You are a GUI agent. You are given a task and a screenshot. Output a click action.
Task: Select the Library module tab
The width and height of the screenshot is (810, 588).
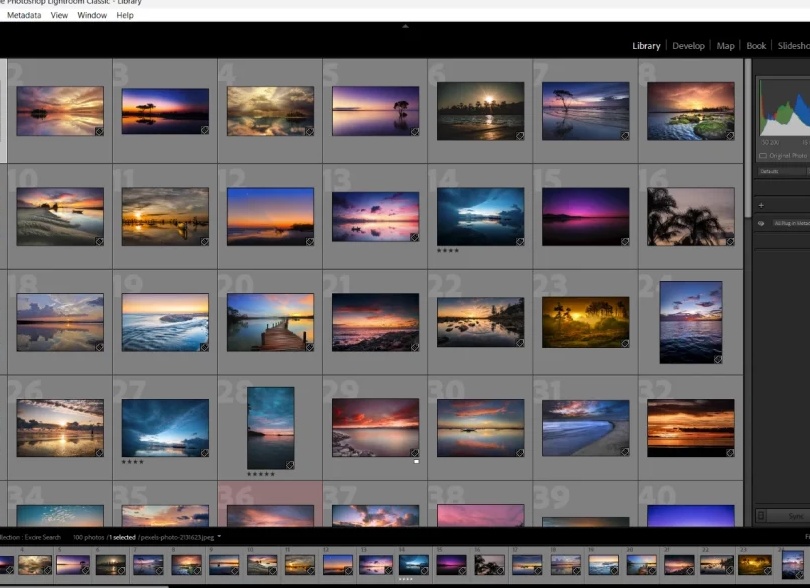tap(646, 45)
